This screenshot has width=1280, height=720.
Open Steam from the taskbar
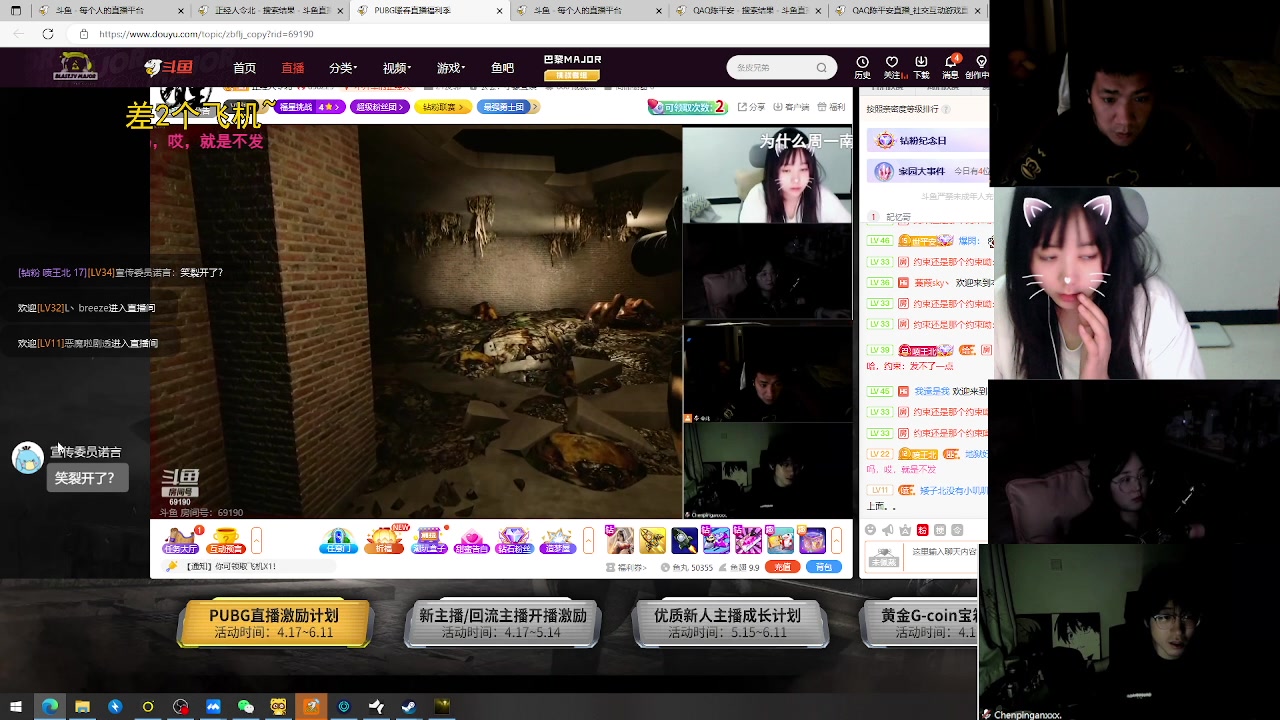(409, 706)
